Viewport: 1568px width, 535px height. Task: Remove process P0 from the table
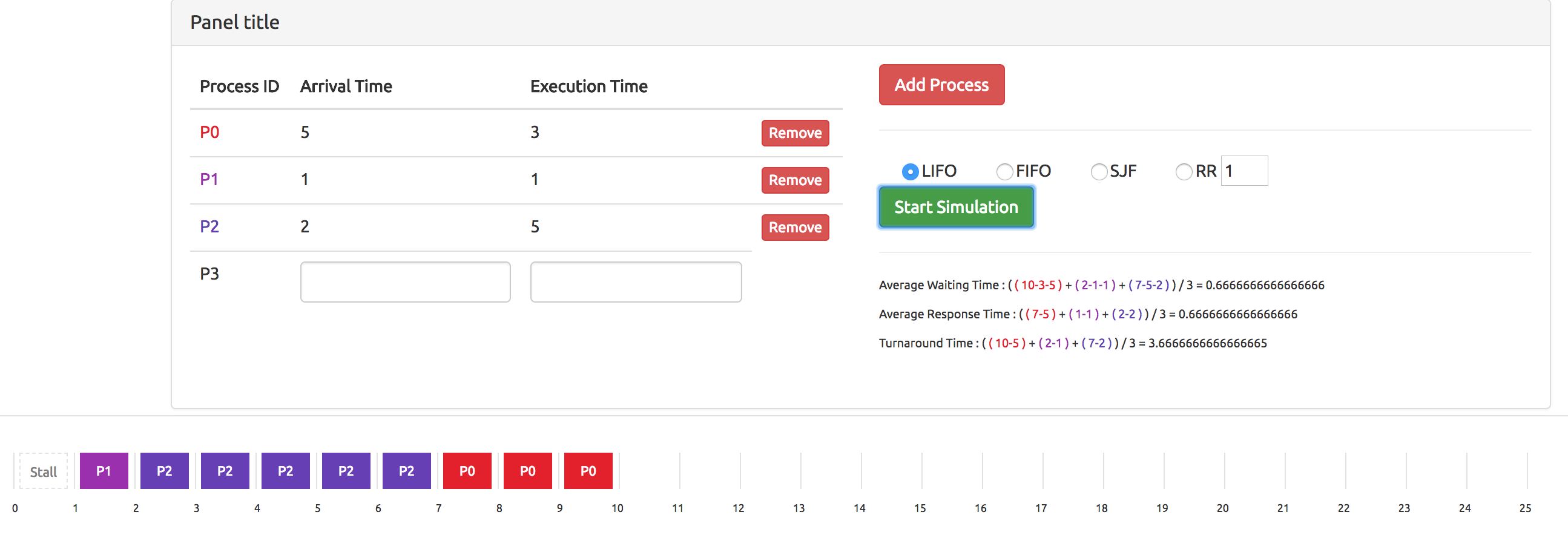click(x=795, y=133)
